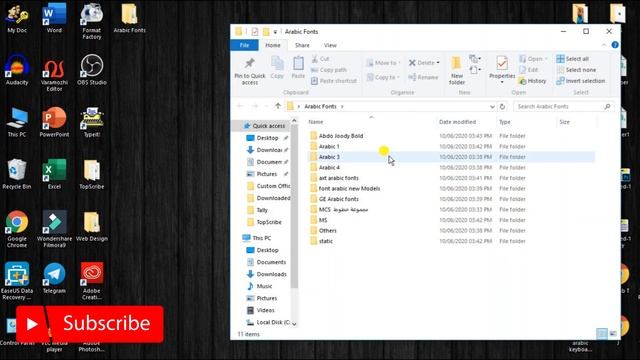Click Select all in the ribbon
This screenshot has width=640, height=360.
(573, 59)
